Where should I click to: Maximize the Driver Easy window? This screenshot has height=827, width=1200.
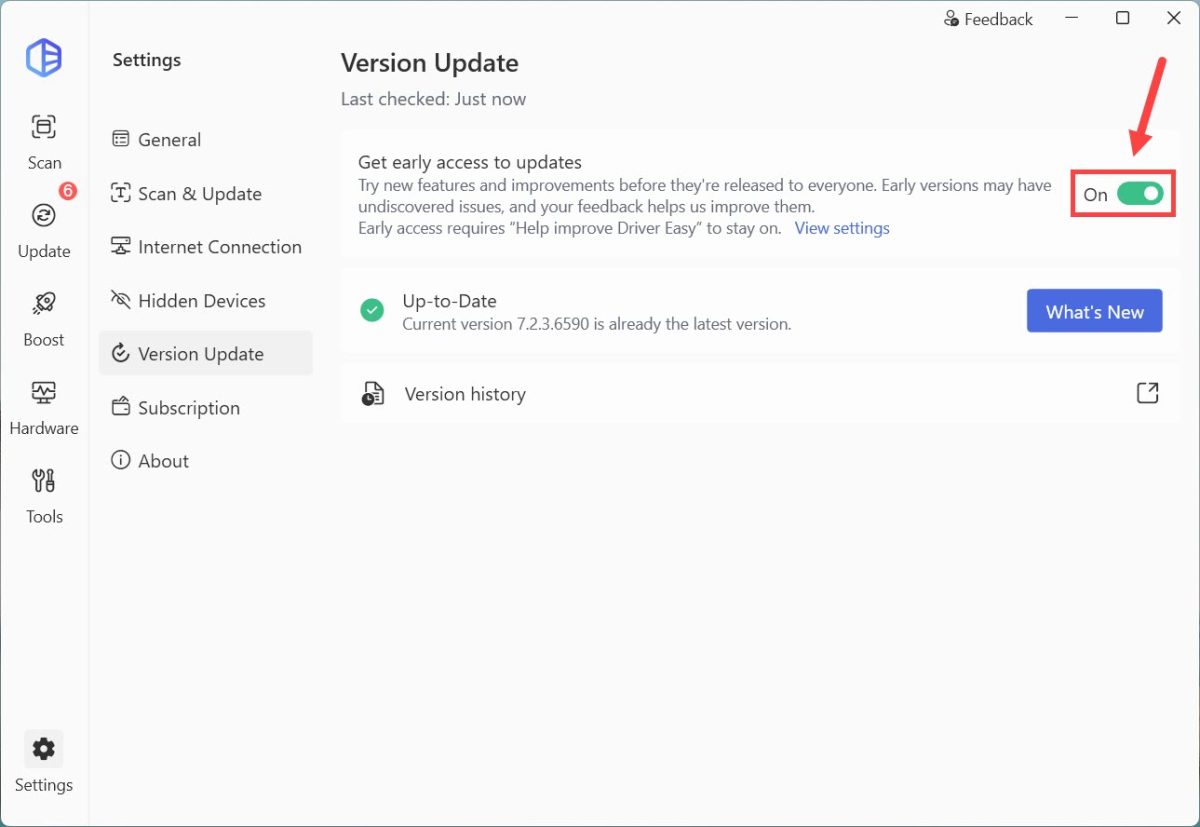point(1123,18)
